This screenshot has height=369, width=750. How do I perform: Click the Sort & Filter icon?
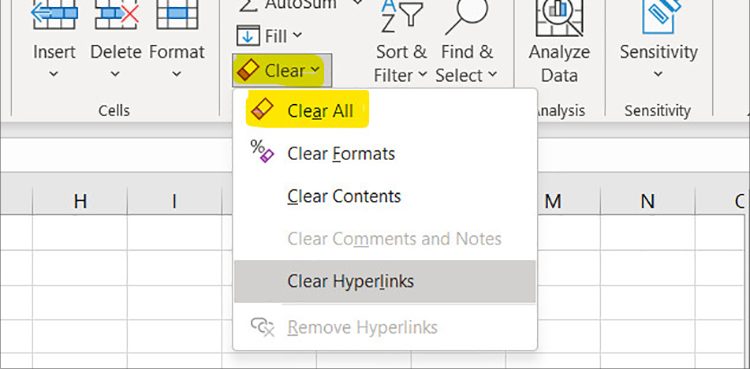401,17
